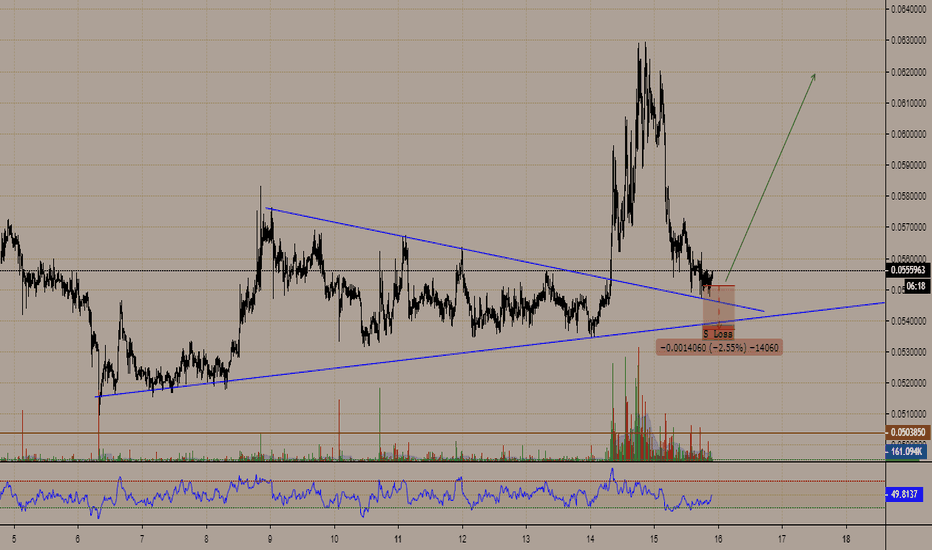The width and height of the screenshot is (932, 550).
Task: Click the -0.0014060 (-2.55%) -14060 risk label
Action: (719, 348)
